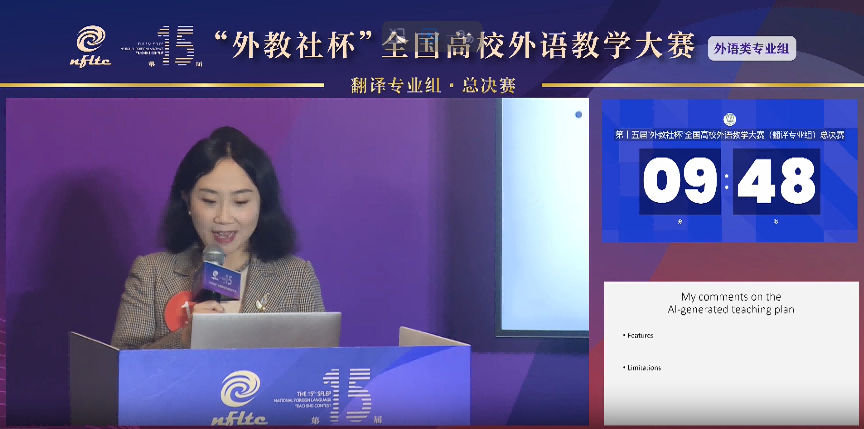Click the 翻译专业组·总决赛 subtitle
Image resolution: width=864 pixels, height=429 pixels.
coord(433,85)
